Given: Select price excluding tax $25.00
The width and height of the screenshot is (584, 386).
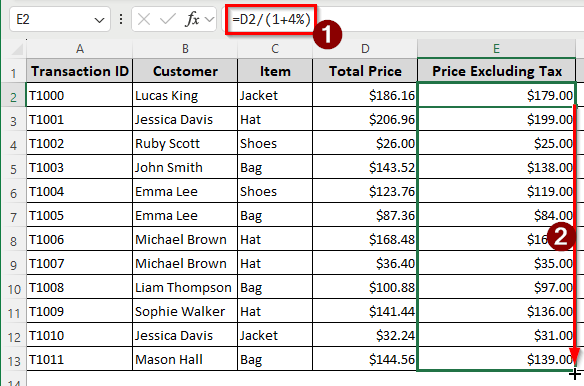Looking at the screenshot, I should tap(496, 143).
